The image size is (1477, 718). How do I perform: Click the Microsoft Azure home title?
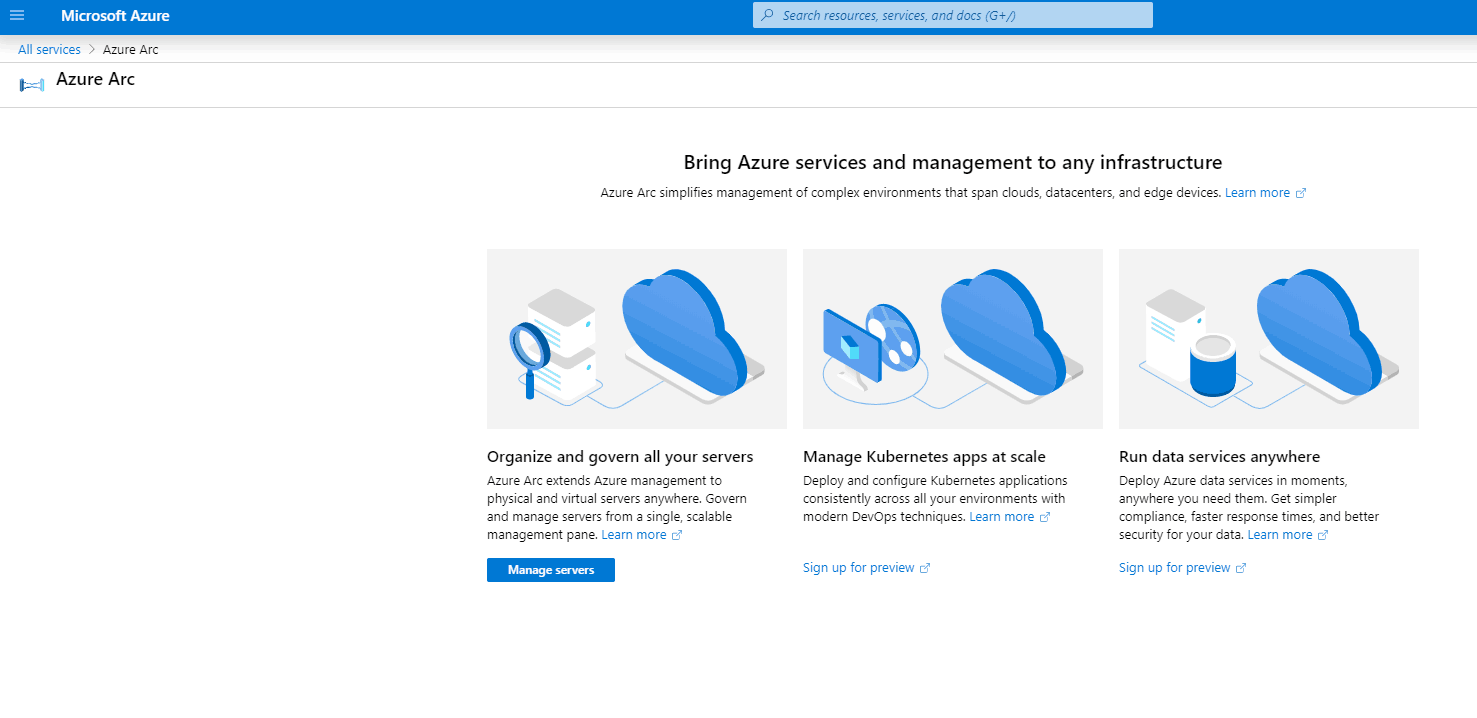(115, 16)
